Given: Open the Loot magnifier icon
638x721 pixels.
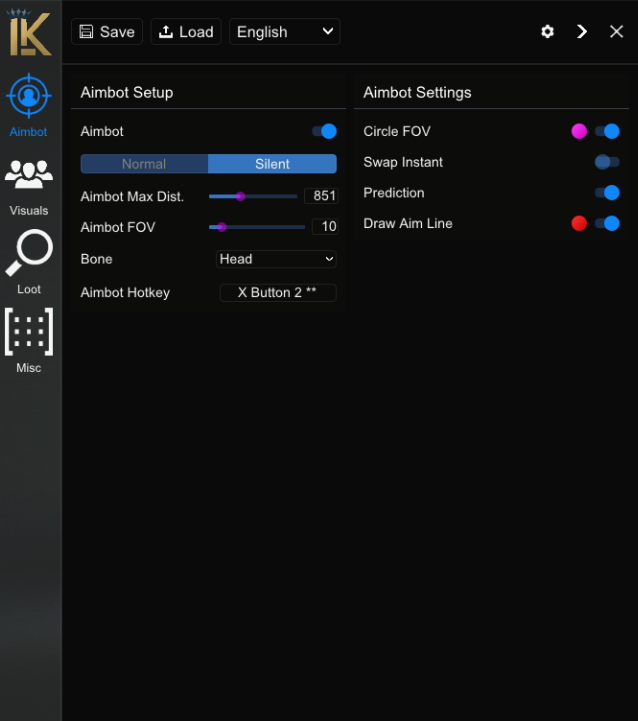Looking at the screenshot, I should (x=29, y=254).
